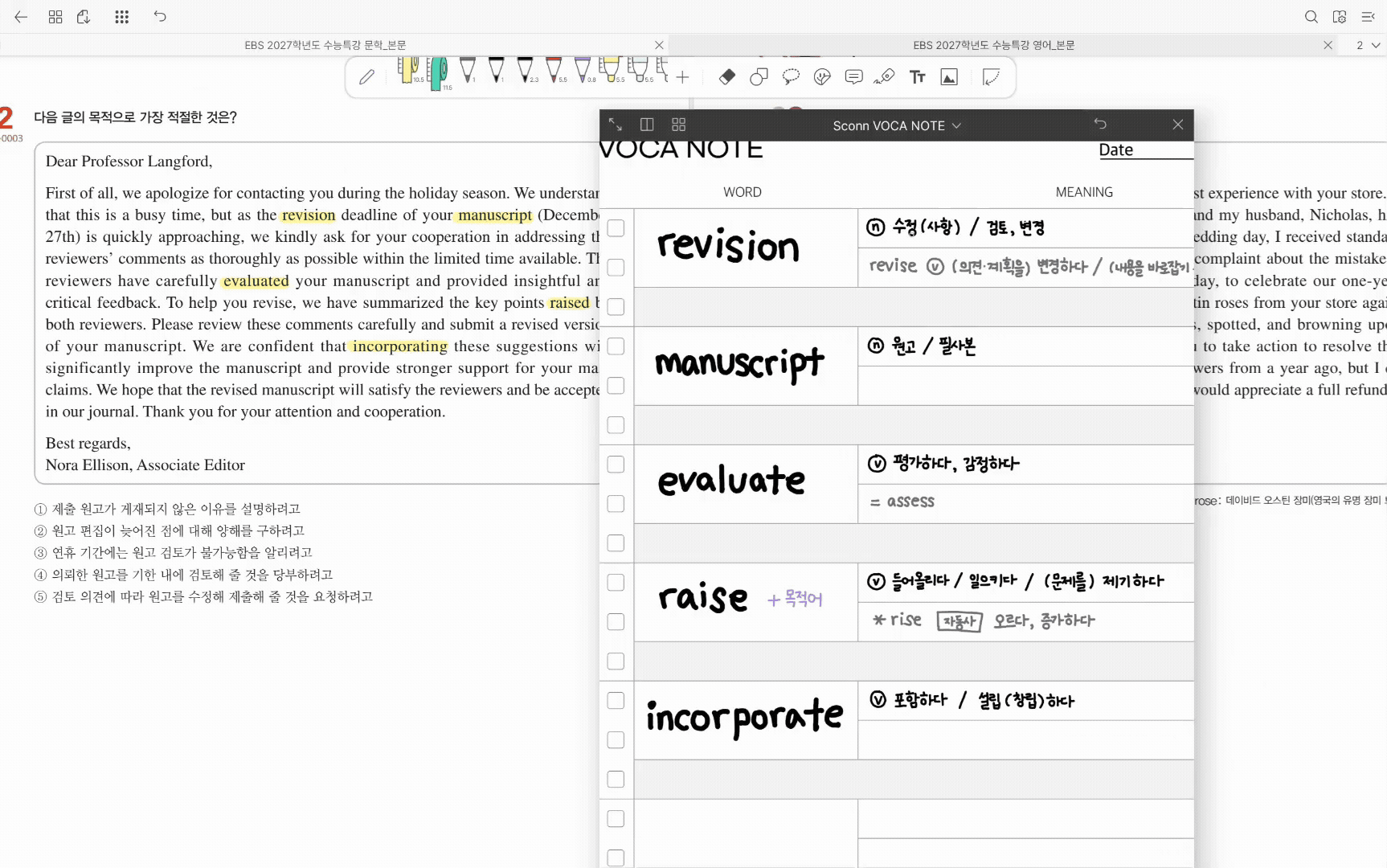Screen dimensions: 1387x868
Task: Select the comment note tool
Action: (854, 77)
